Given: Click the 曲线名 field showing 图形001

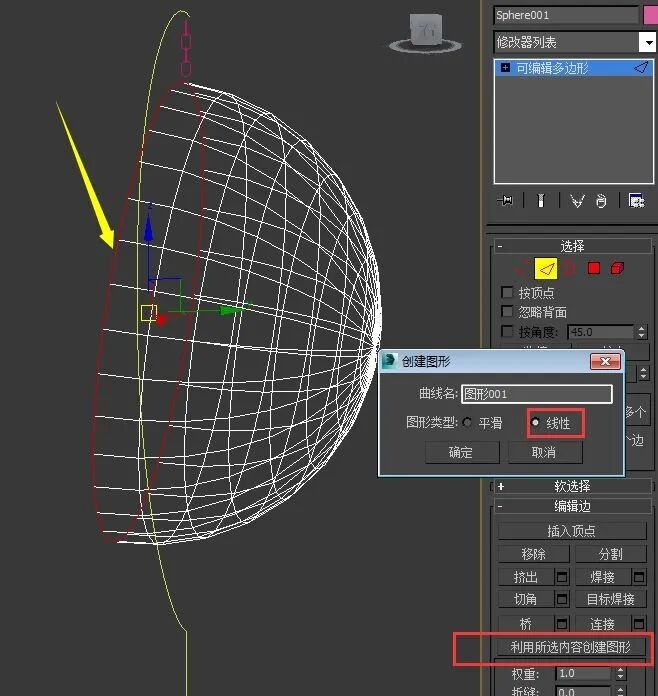Looking at the screenshot, I should point(537,394).
